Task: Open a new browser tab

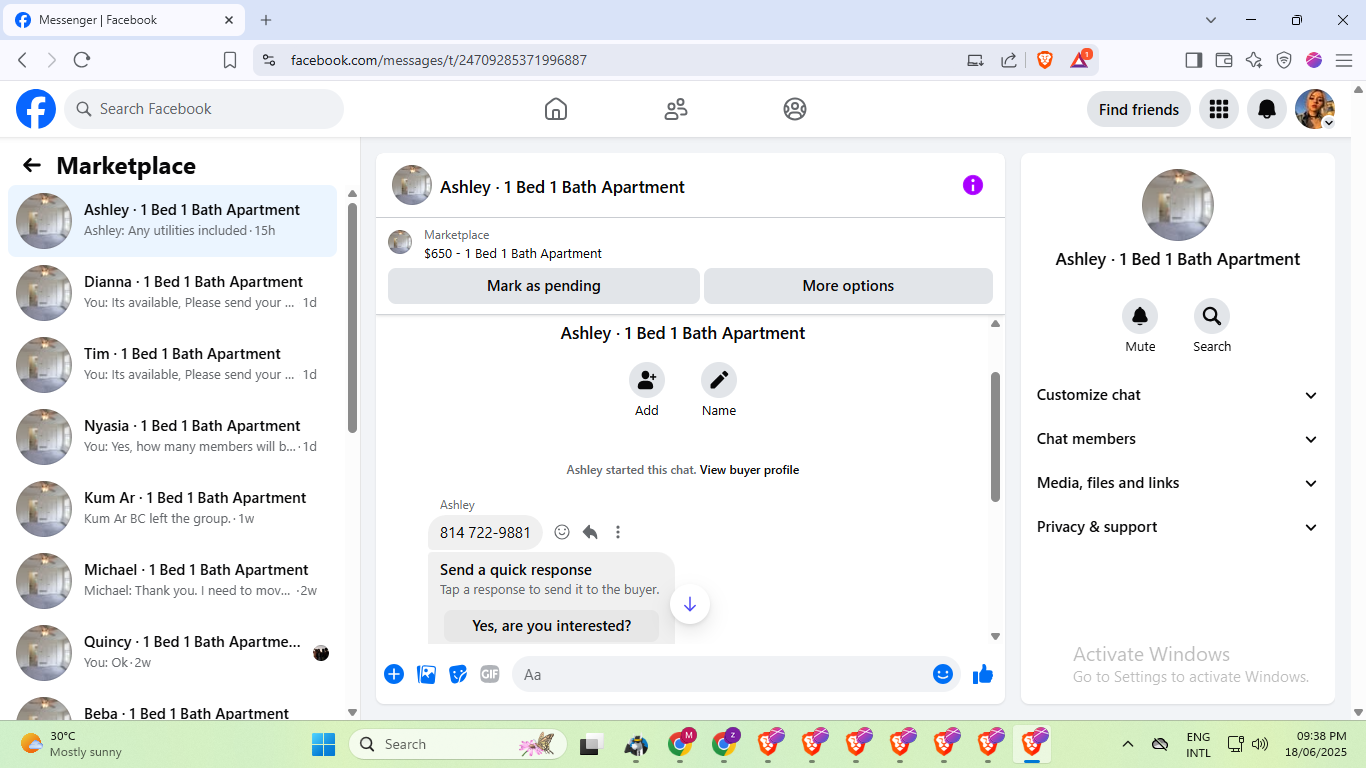Action: click(x=266, y=20)
